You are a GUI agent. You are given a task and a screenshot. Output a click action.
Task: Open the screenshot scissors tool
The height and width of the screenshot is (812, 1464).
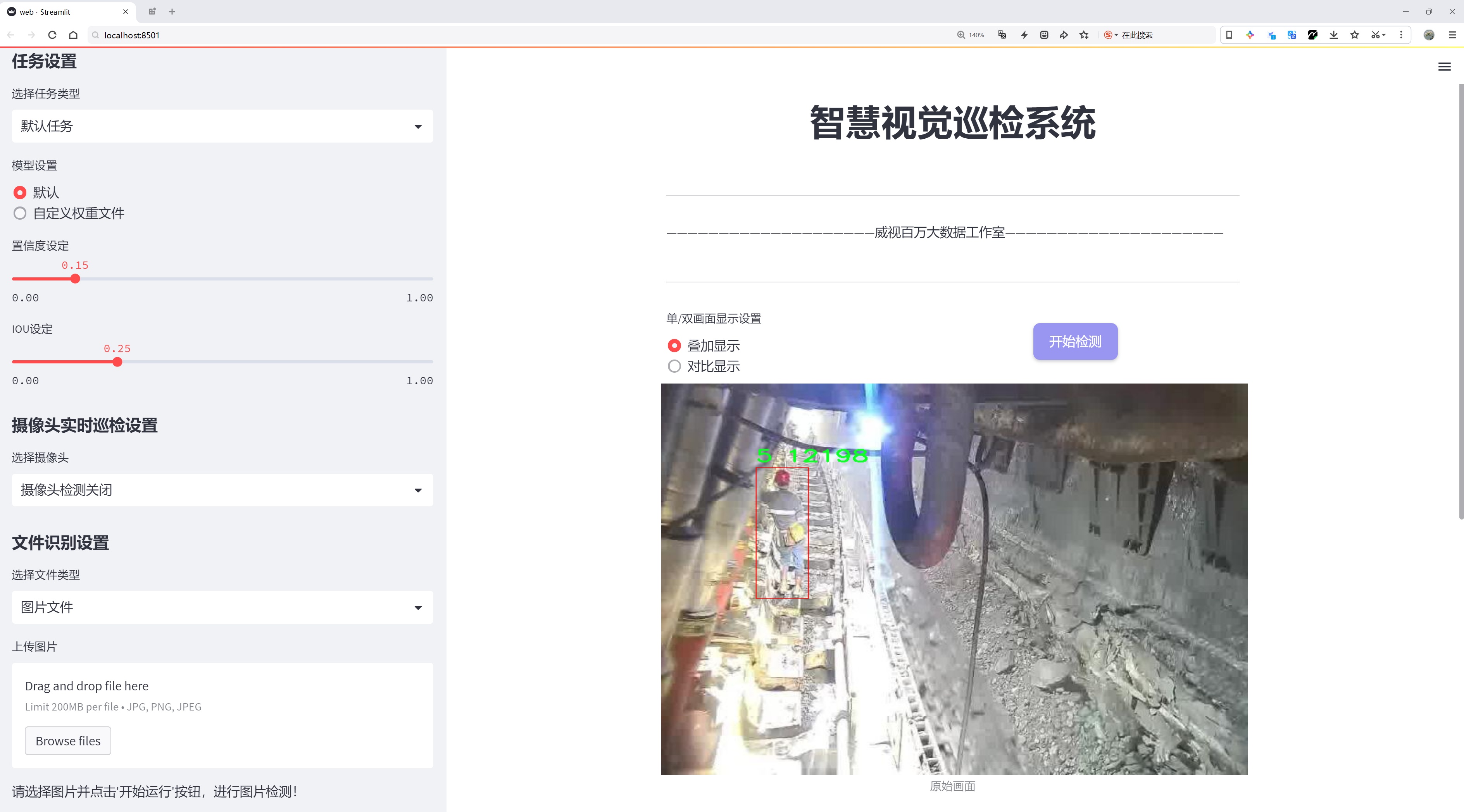click(1378, 35)
